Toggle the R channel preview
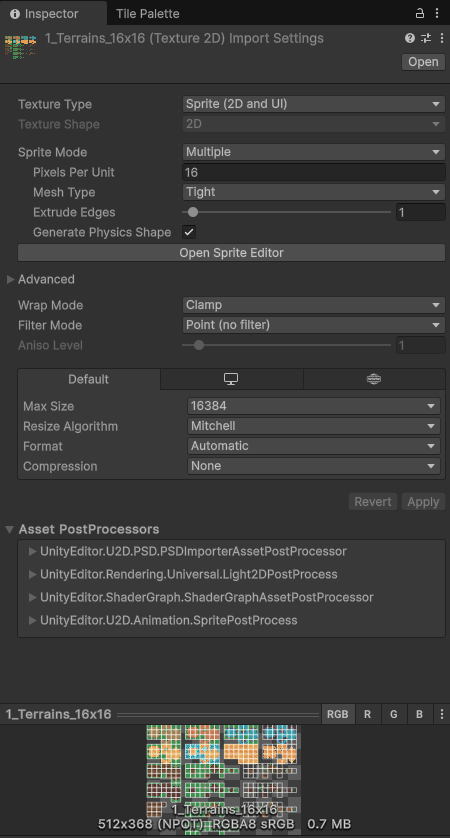This screenshot has width=450, height=838. [x=368, y=714]
